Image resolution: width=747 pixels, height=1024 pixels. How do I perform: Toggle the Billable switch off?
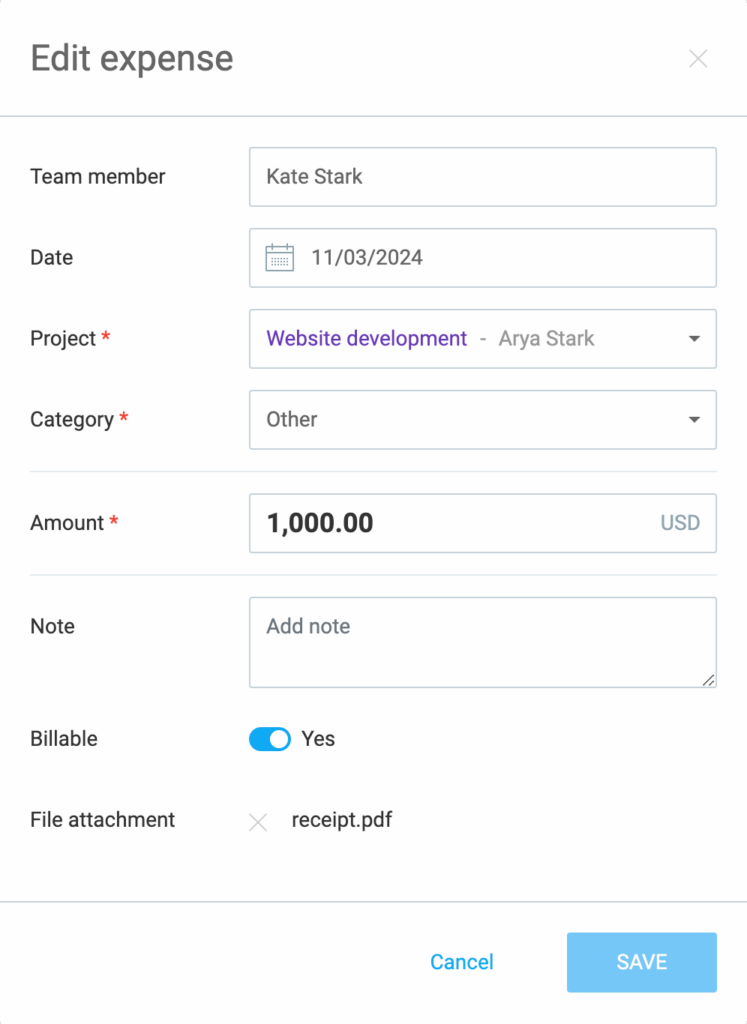270,739
